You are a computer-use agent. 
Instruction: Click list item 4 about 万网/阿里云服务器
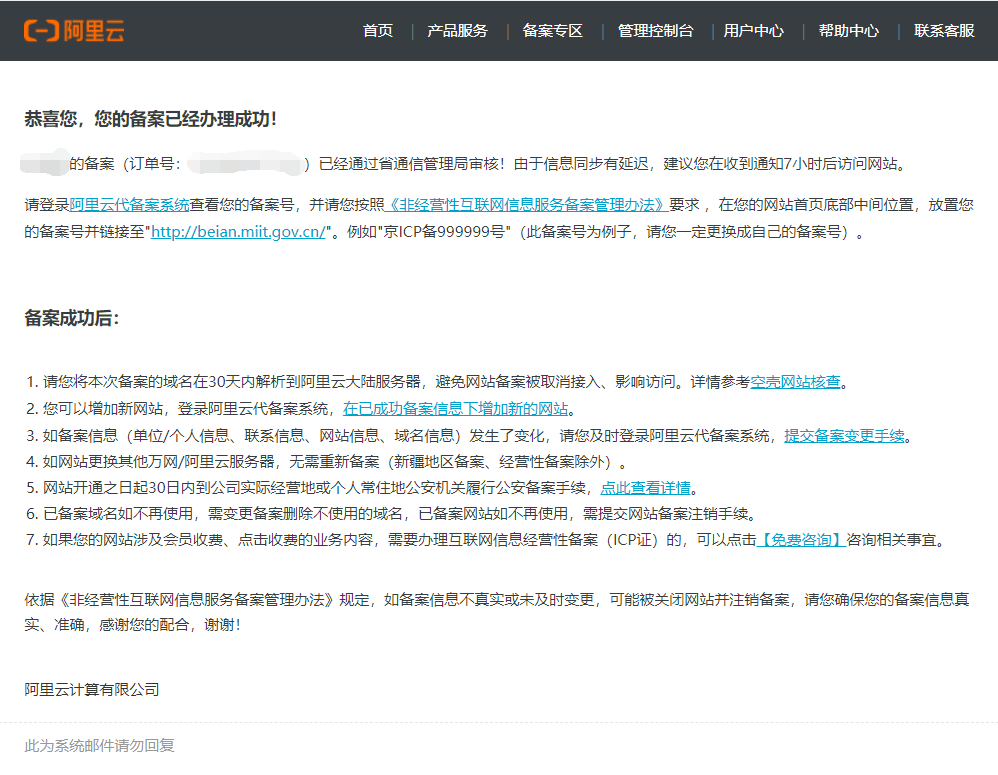(x=327, y=462)
